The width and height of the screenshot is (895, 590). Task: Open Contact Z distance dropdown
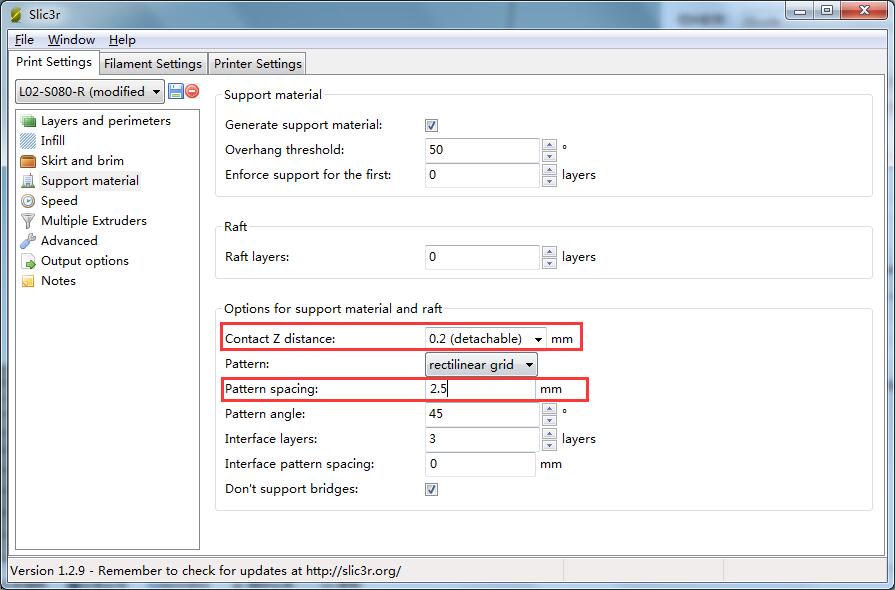point(538,339)
